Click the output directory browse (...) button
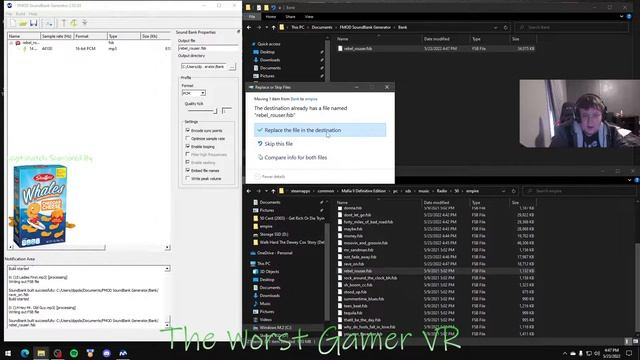640x360 pixels. [x=232, y=67]
